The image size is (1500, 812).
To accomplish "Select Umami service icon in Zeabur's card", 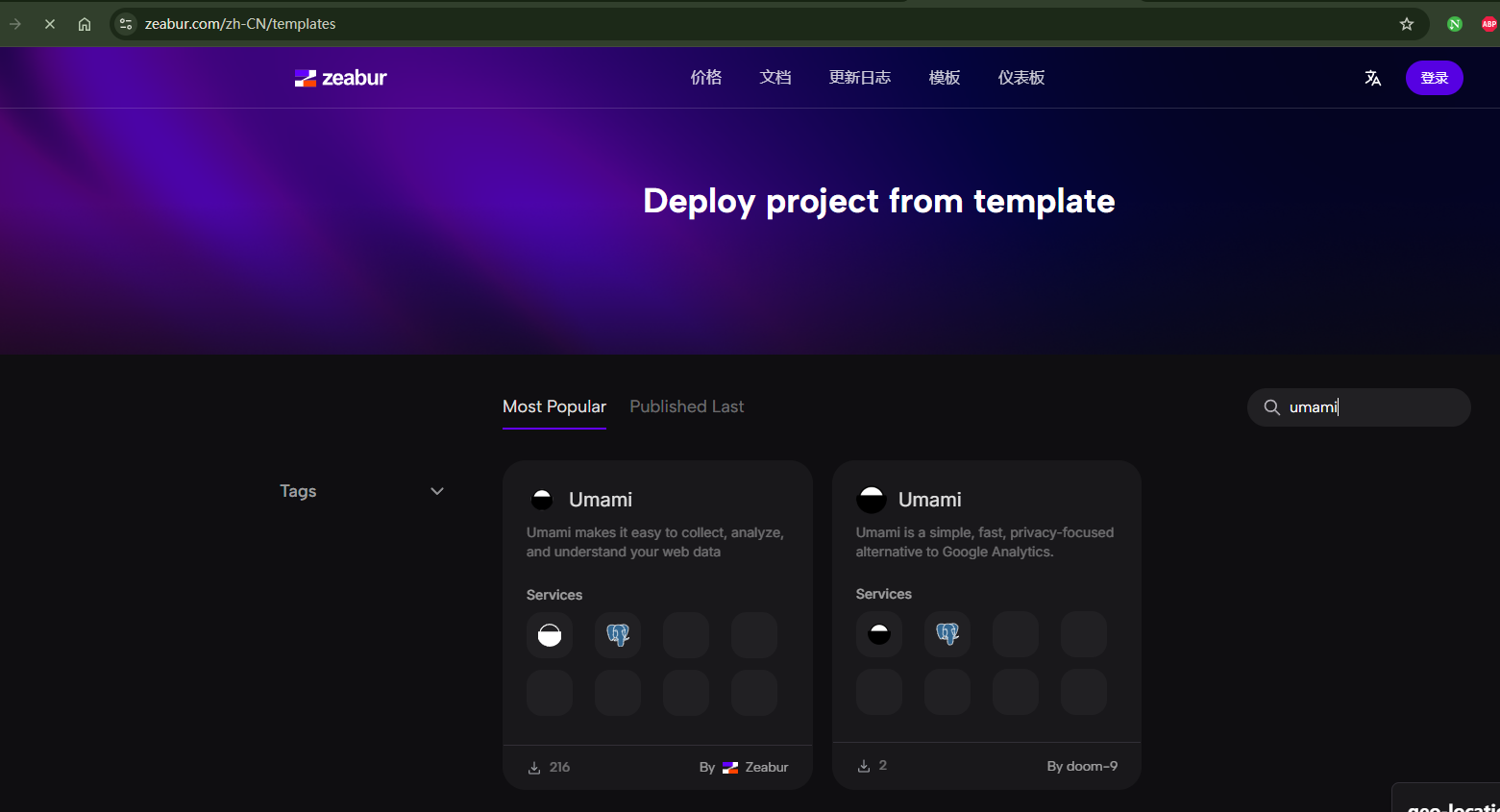I will 550,635.
